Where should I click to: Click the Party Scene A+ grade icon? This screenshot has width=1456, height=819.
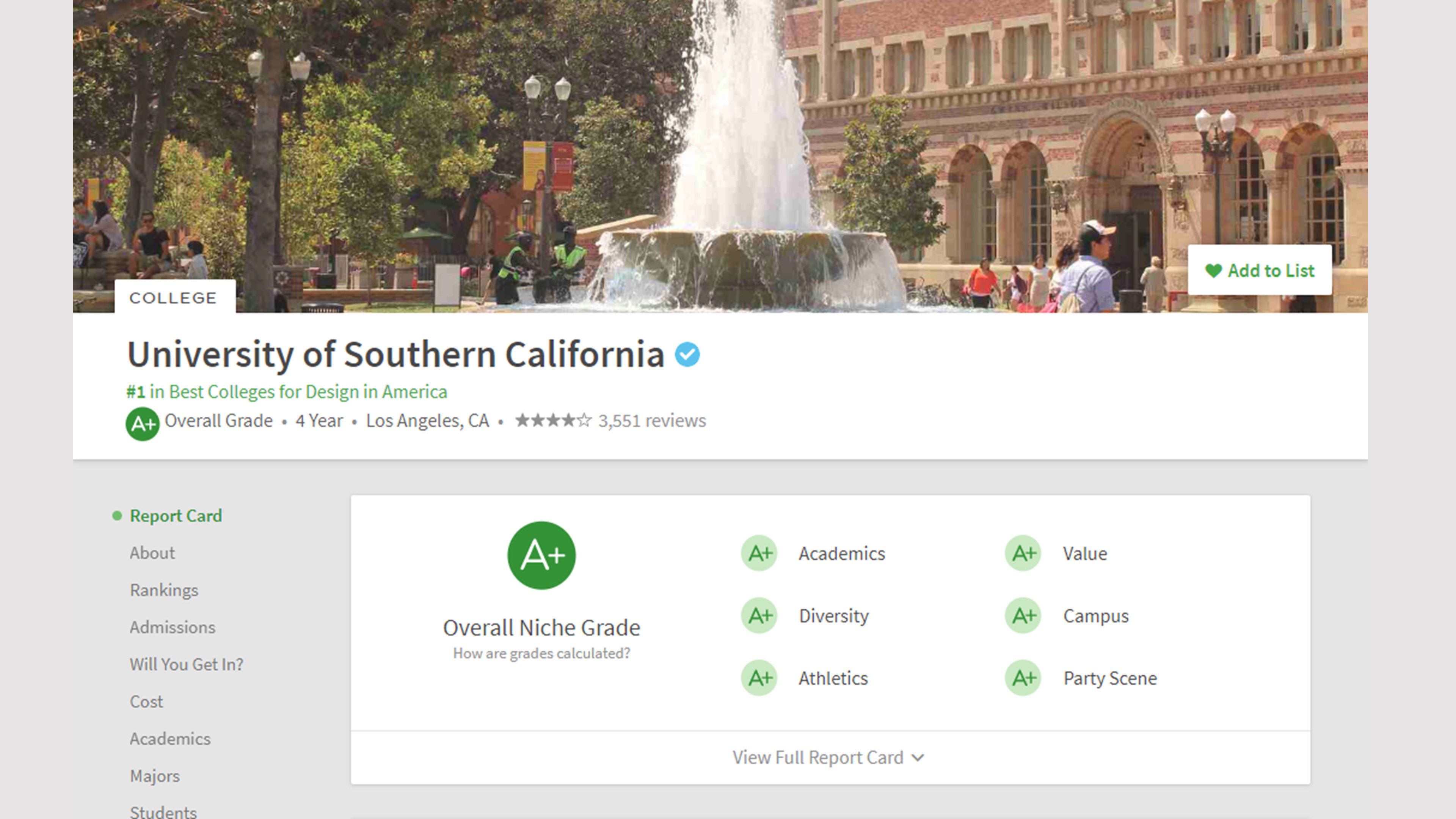pos(1023,678)
